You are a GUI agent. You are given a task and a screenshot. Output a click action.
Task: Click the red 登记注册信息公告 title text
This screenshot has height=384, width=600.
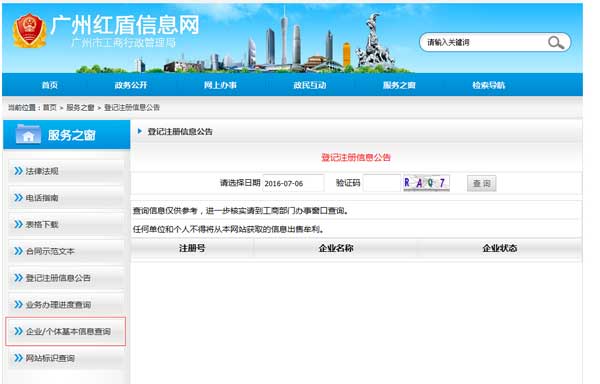point(356,157)
